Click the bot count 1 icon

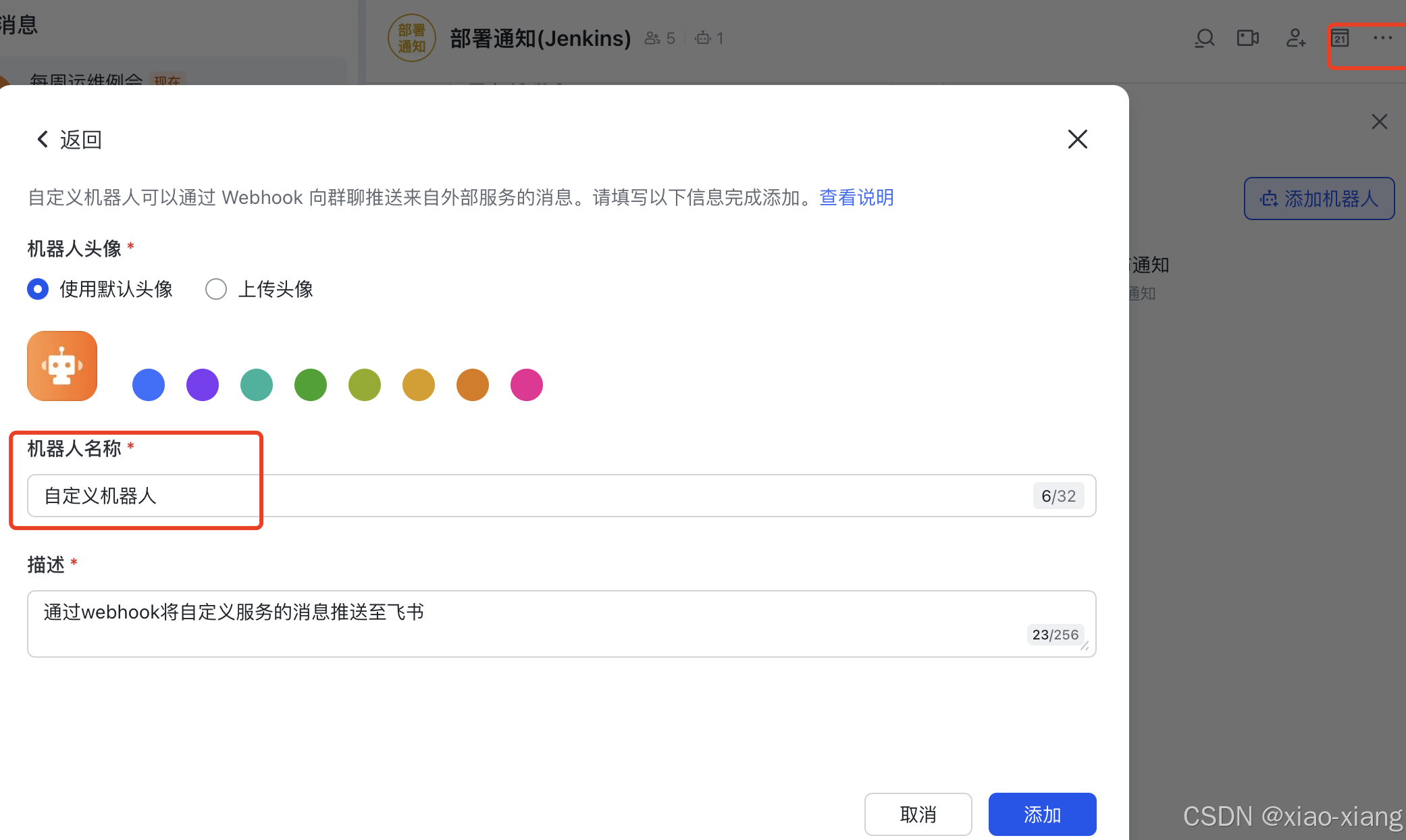tap(709, 38)
